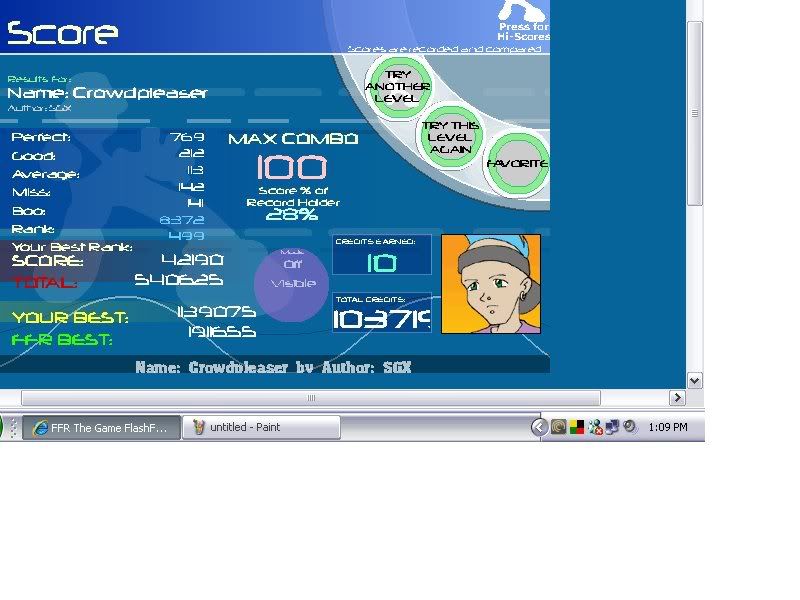Click the colored squares tray icon
The height and width of the screenshot is (600, 800).
[x=577, y=427]
